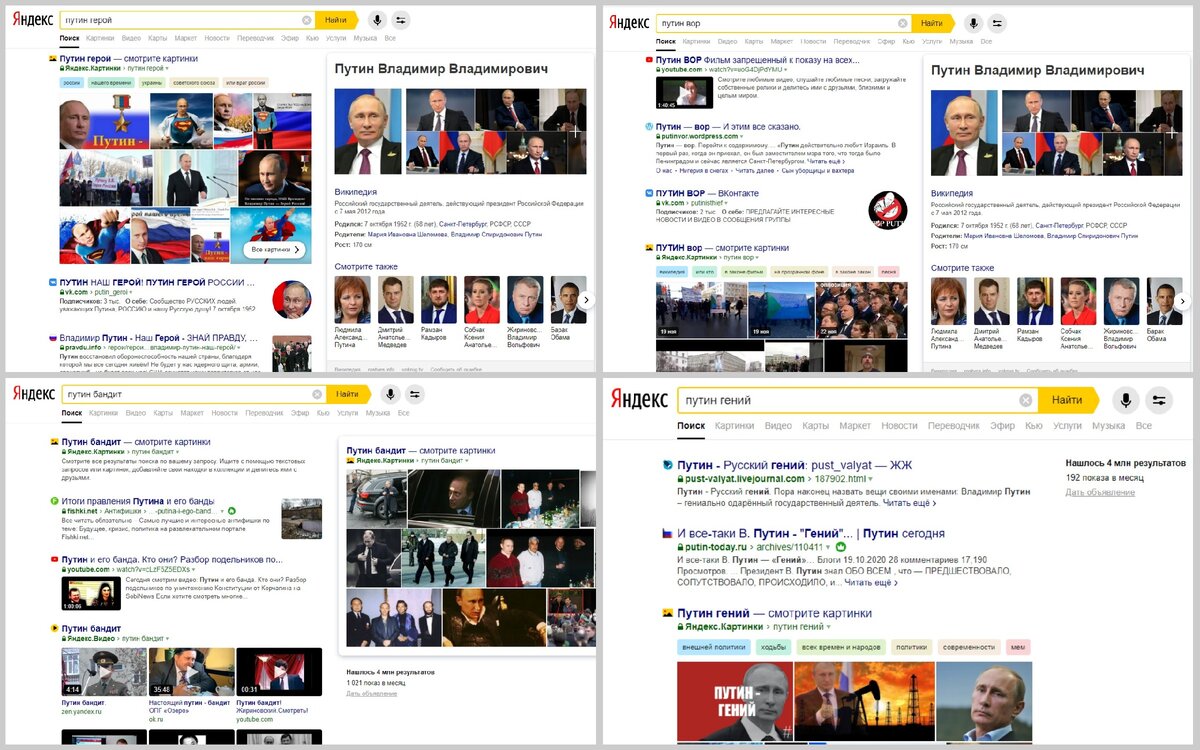Open Видео tab in 'путин бандит' panel
The image size is (1200, 750).
coord(136,413)
